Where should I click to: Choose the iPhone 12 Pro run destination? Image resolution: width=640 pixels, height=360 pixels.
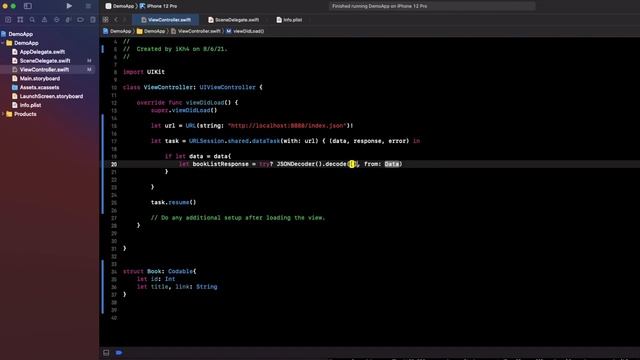158,6
